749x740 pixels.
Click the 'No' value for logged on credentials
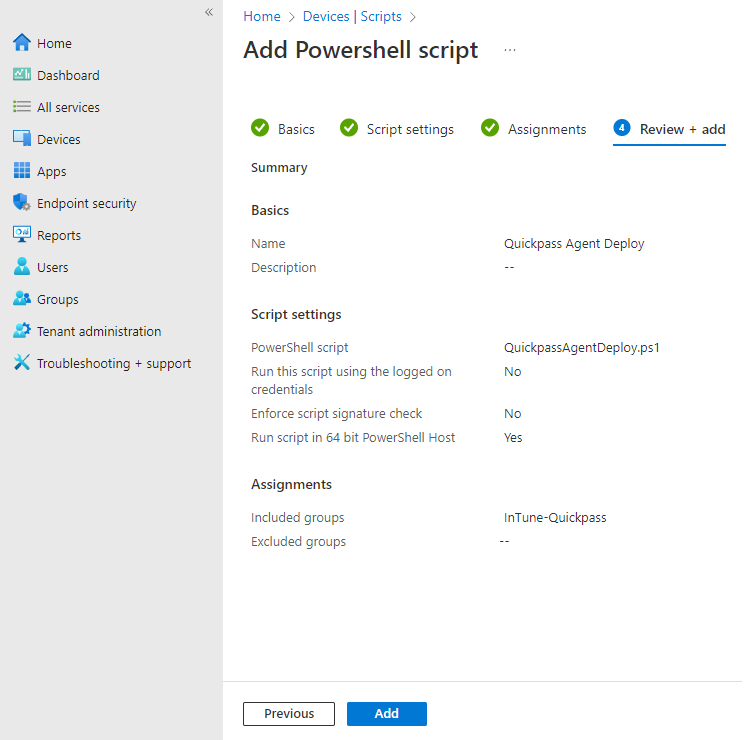click(513, 372)
